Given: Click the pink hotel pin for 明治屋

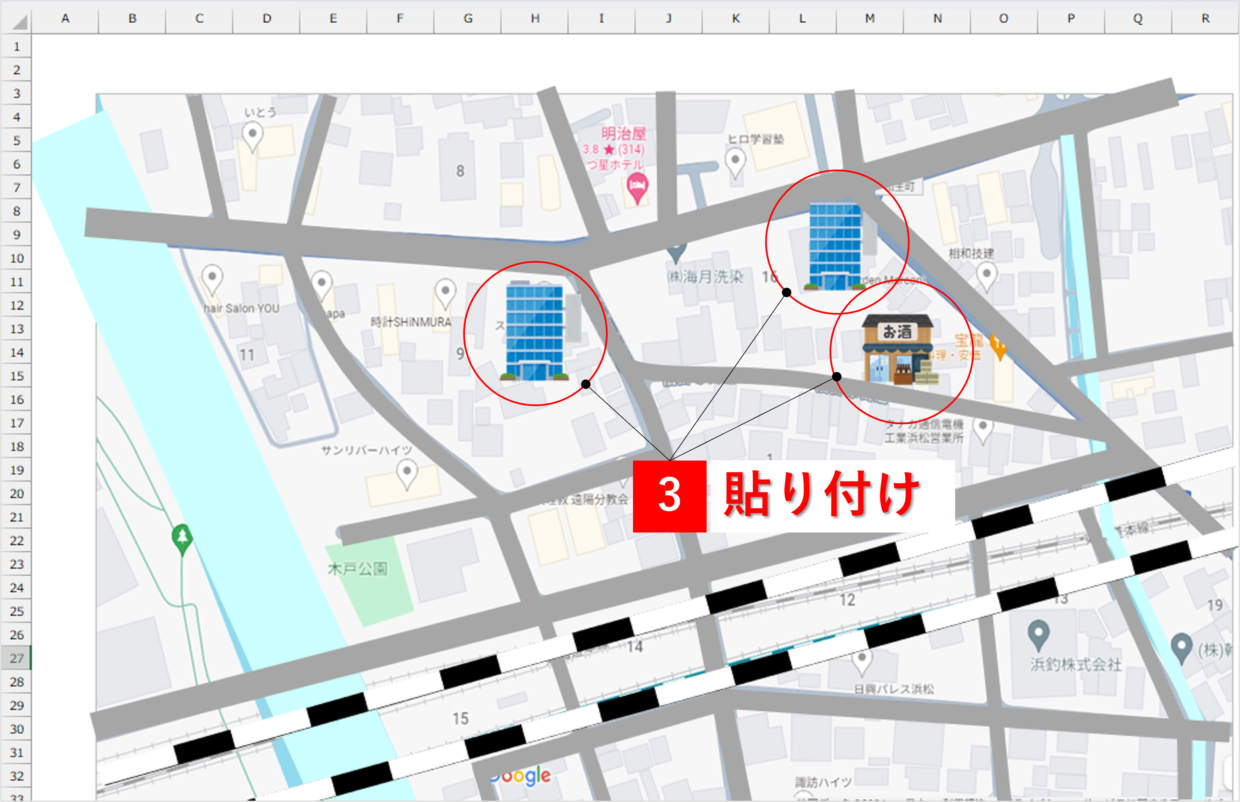Looking at the screenshot, I should coord(637,186).
